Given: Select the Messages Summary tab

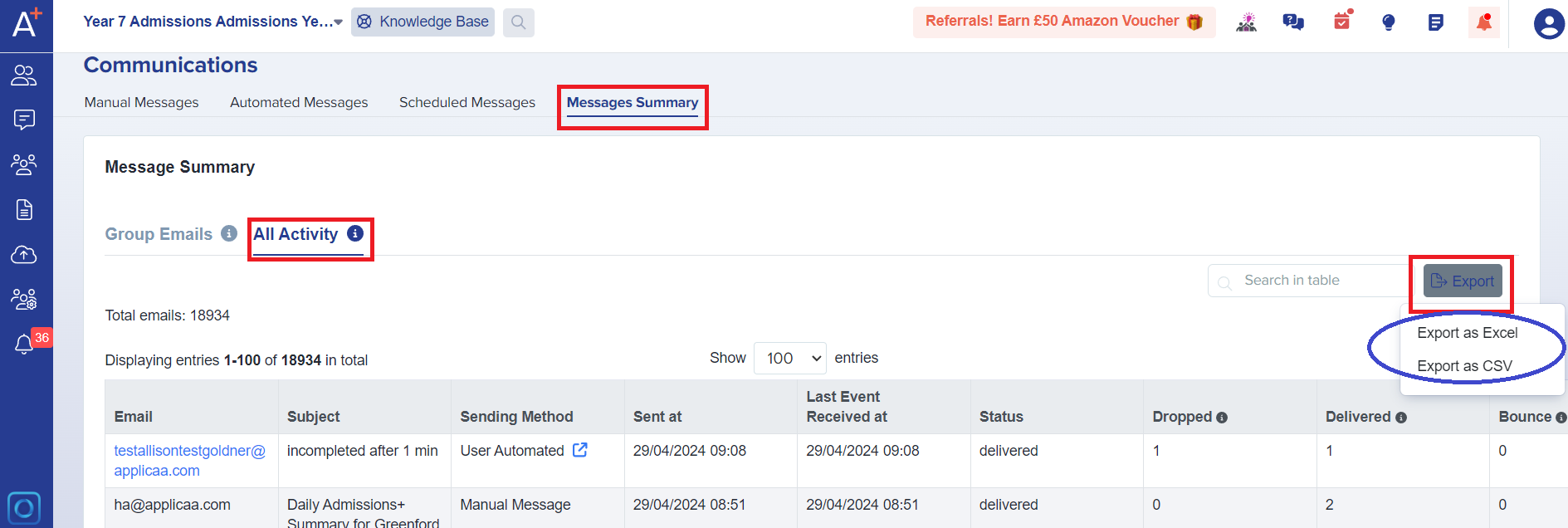Looking at the screenshot, I should click(633, 102).
